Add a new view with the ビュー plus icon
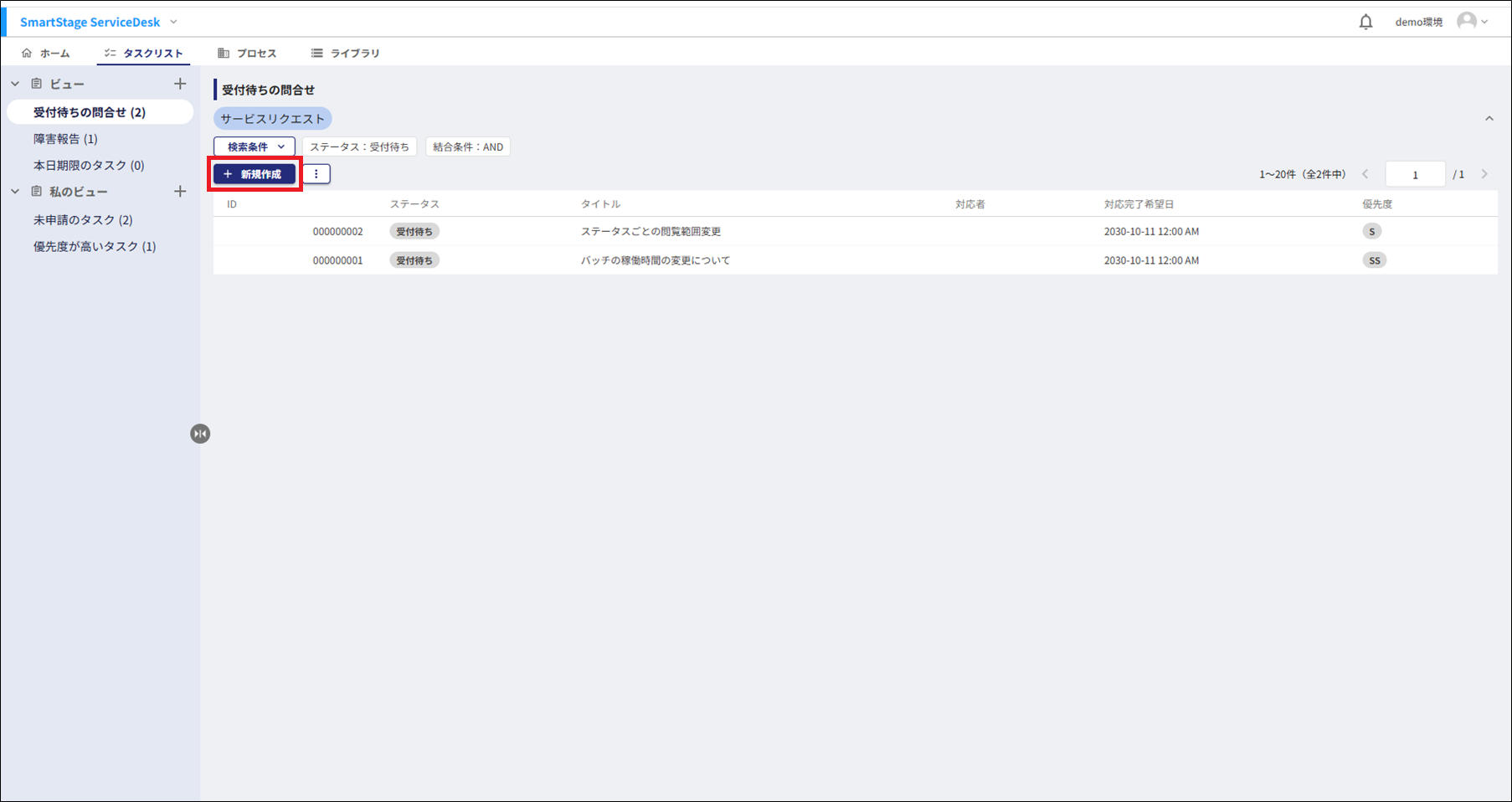Screen dimensions: 1512x802 click(x=180, y=84)
